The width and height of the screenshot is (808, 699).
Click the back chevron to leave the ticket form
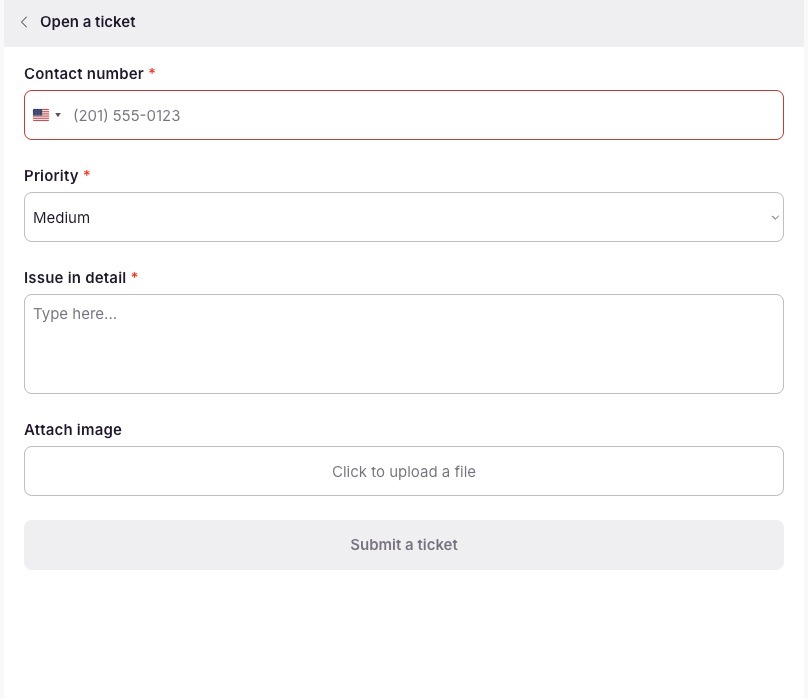coord(24,21)
